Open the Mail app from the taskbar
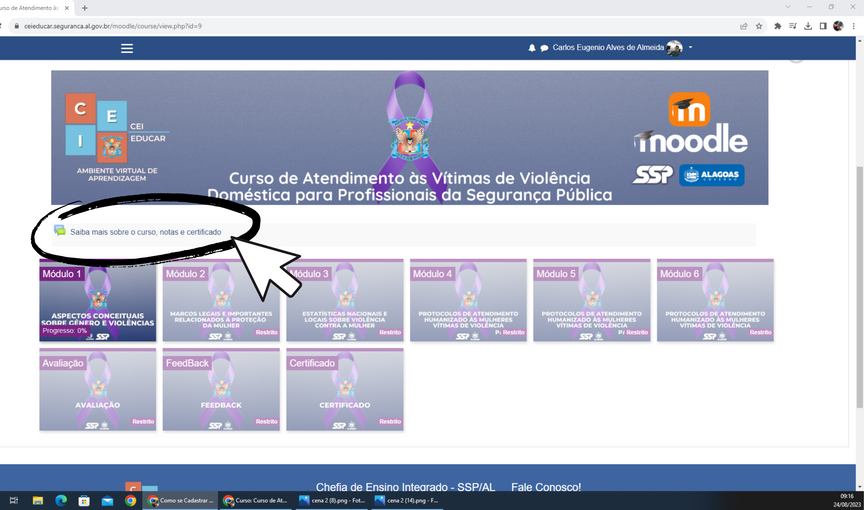This screenshot has height=510, width=864. (107, 500)
